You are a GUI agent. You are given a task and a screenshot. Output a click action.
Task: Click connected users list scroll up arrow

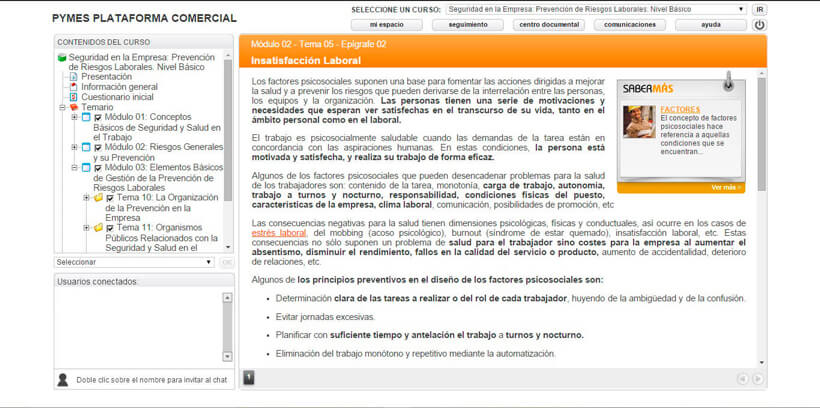tap(227, 298)
